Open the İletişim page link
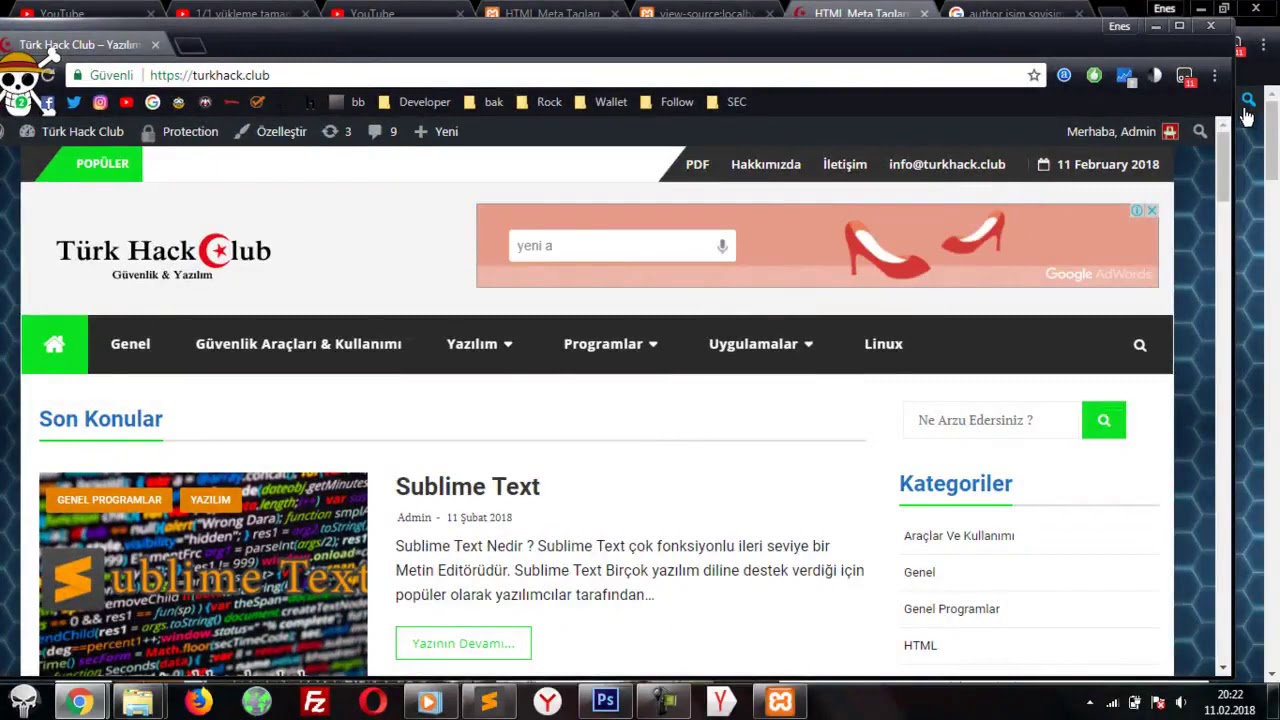This screenshot has height=720, width=1280. (x=845, y=164)
